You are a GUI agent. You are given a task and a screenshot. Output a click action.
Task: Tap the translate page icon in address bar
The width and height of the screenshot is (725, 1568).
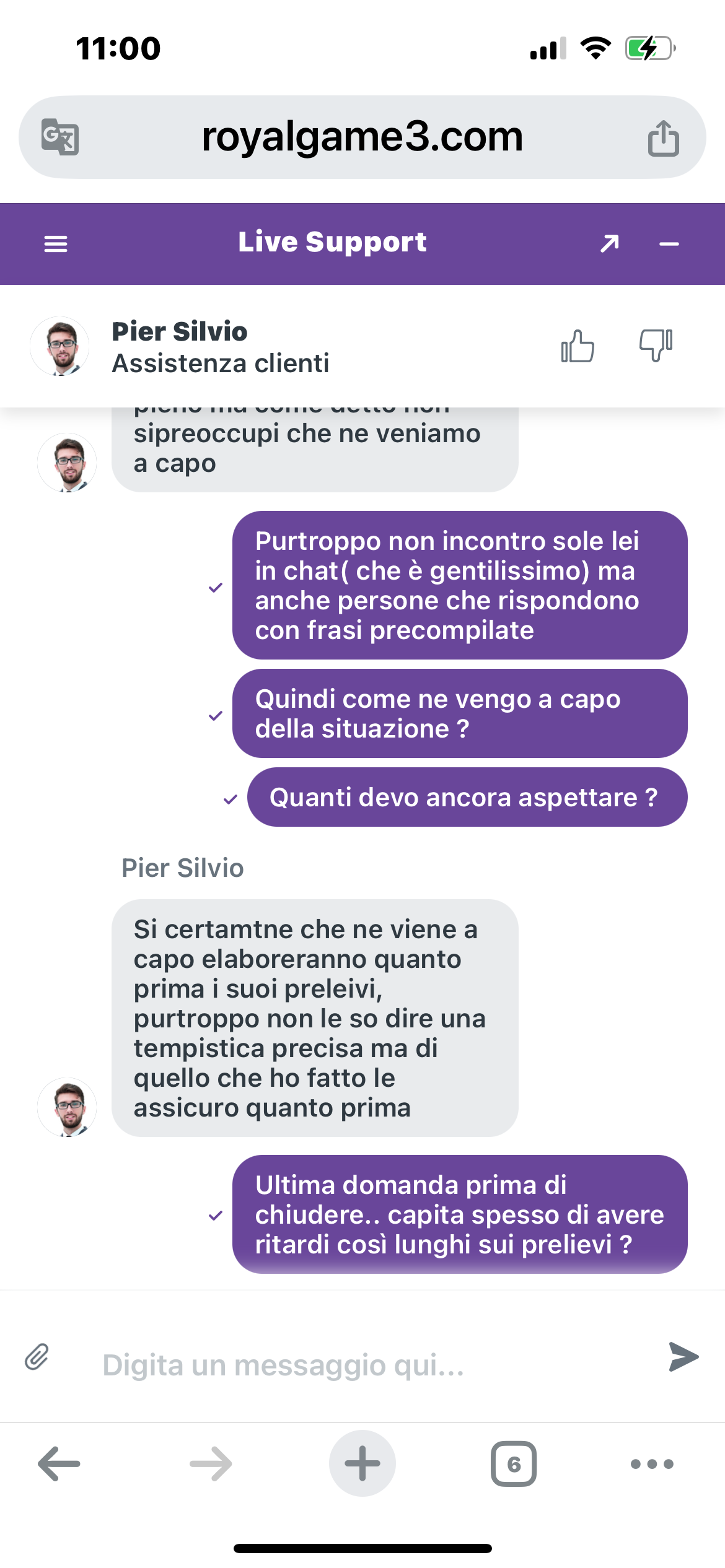point(59,137)
